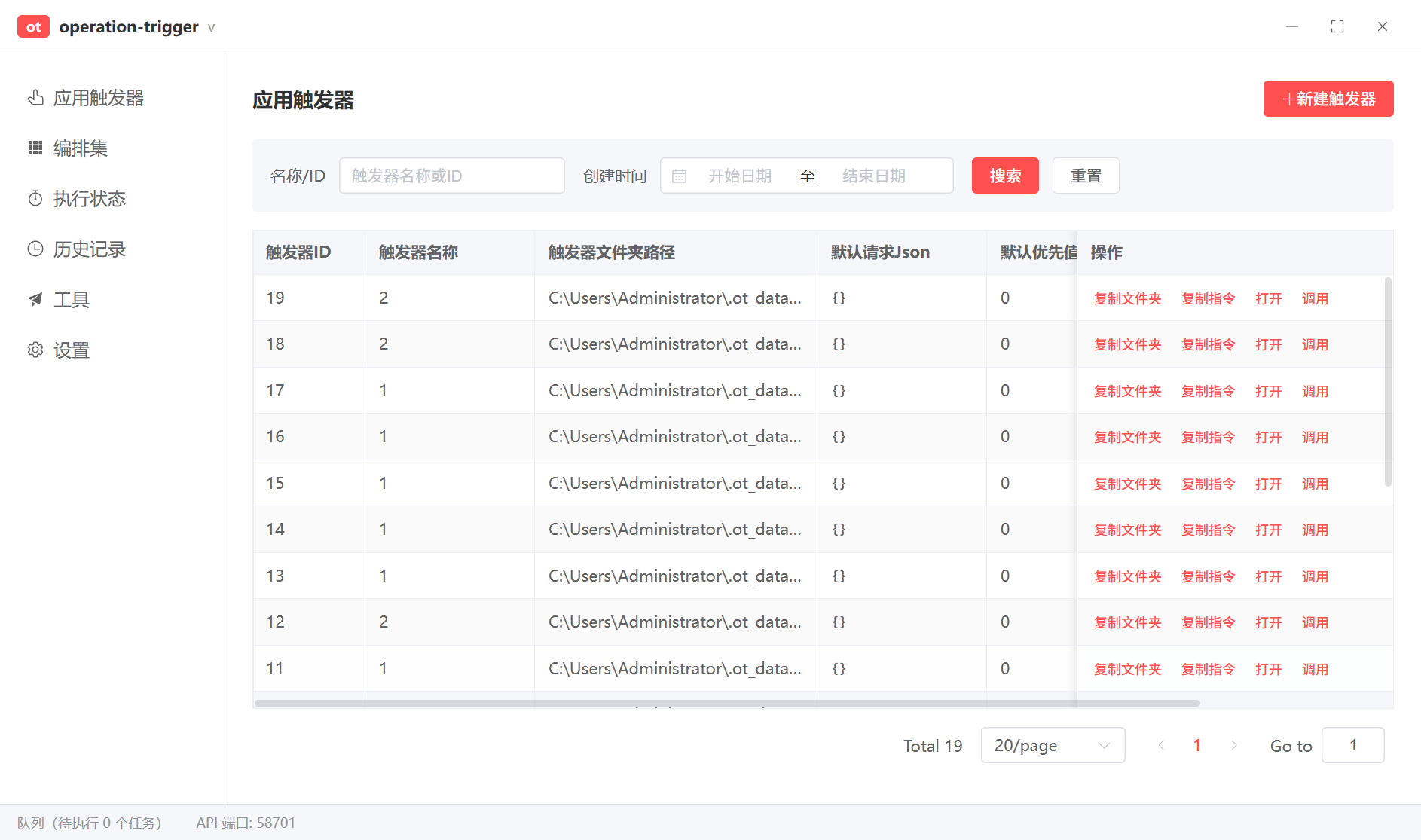Screen dimensions: 1421x840
Task: Click the calendar icon in date range field
Action: 679,176
